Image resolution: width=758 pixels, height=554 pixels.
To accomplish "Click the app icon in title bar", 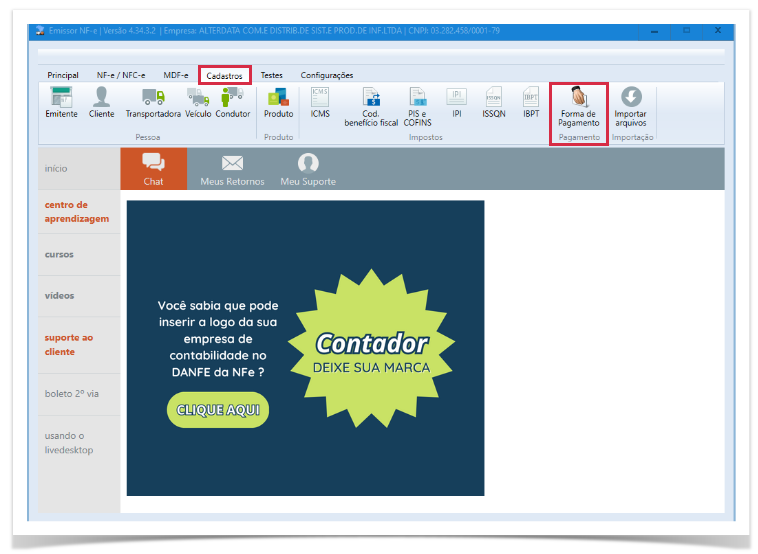I will [x=41, y=30].
